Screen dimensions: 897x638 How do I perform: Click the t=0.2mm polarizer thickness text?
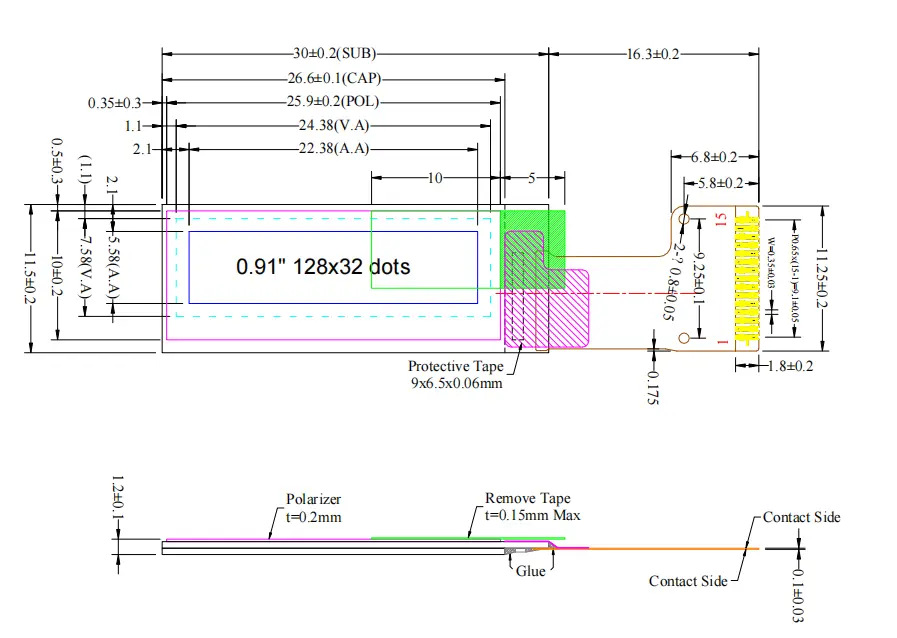click(x=313, y=517)
